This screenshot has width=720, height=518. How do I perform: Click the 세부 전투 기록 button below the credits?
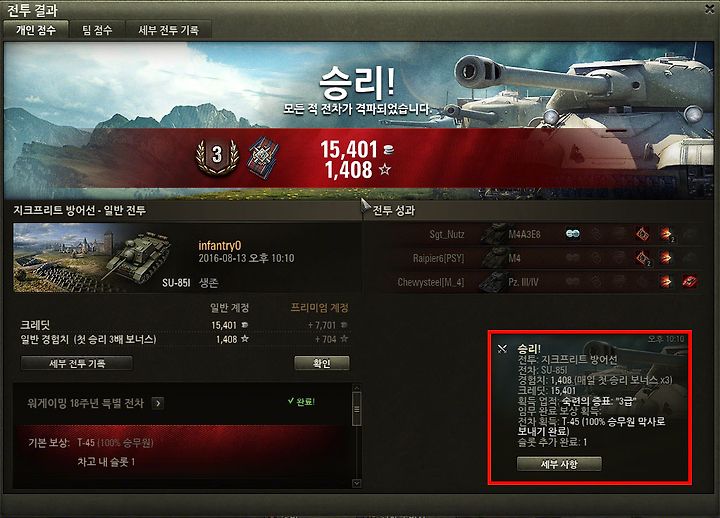pos(77,363)
